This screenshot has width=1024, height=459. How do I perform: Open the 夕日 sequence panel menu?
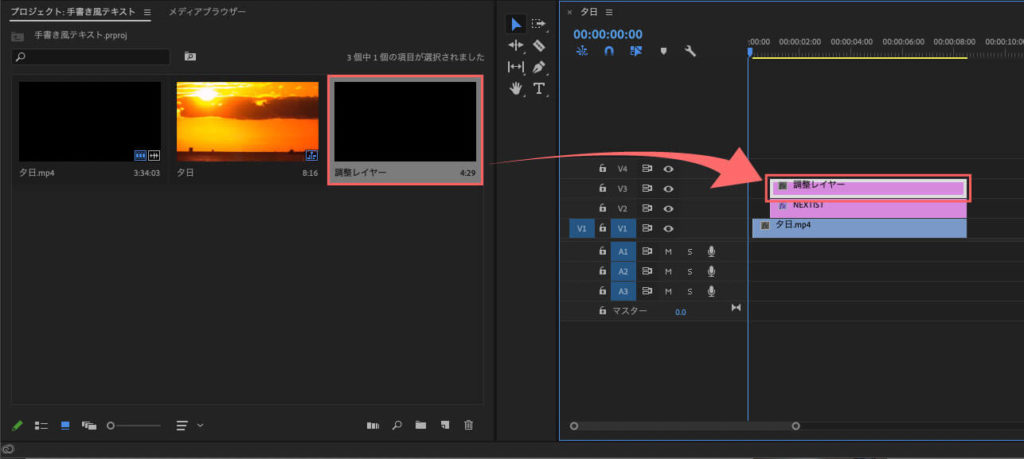609,12
